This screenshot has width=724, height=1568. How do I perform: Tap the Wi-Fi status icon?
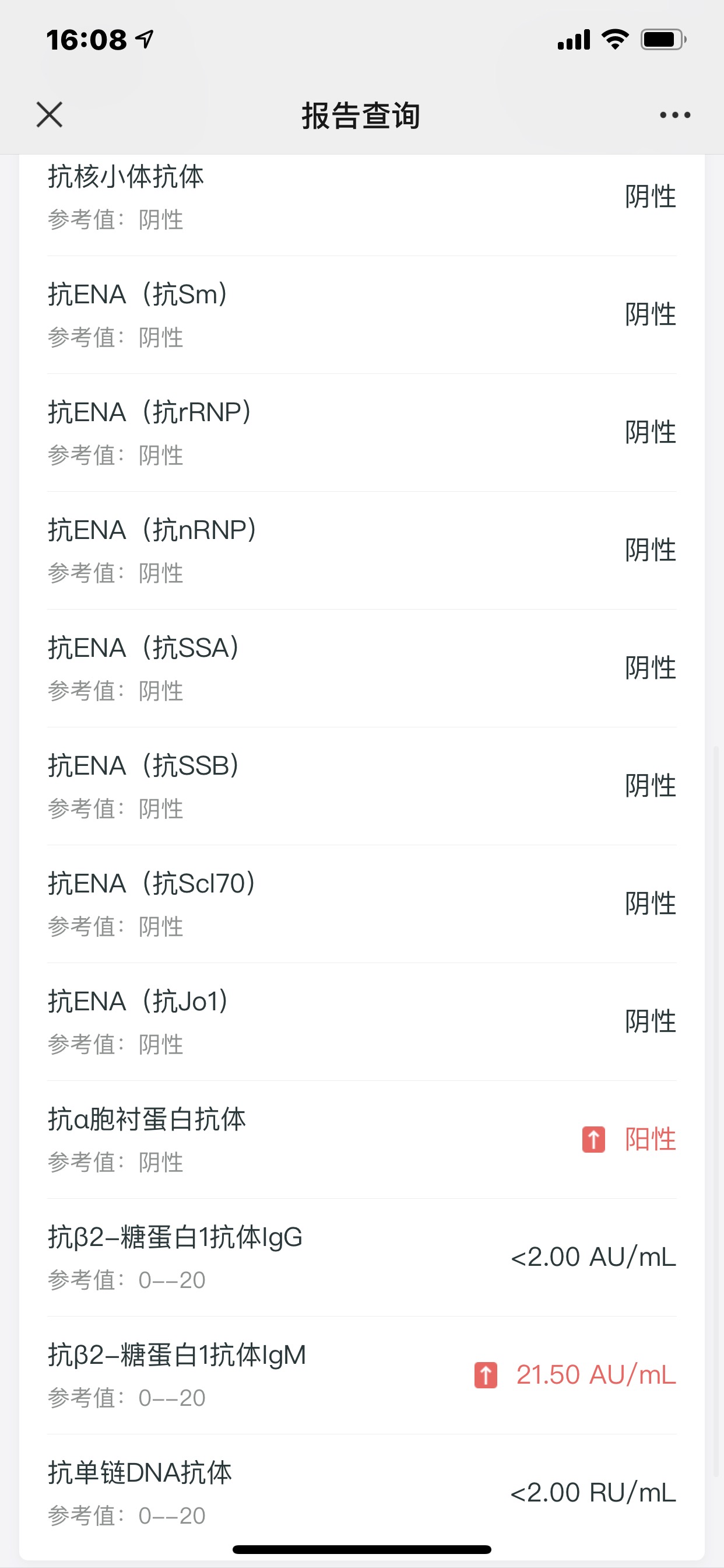point(614,40)
